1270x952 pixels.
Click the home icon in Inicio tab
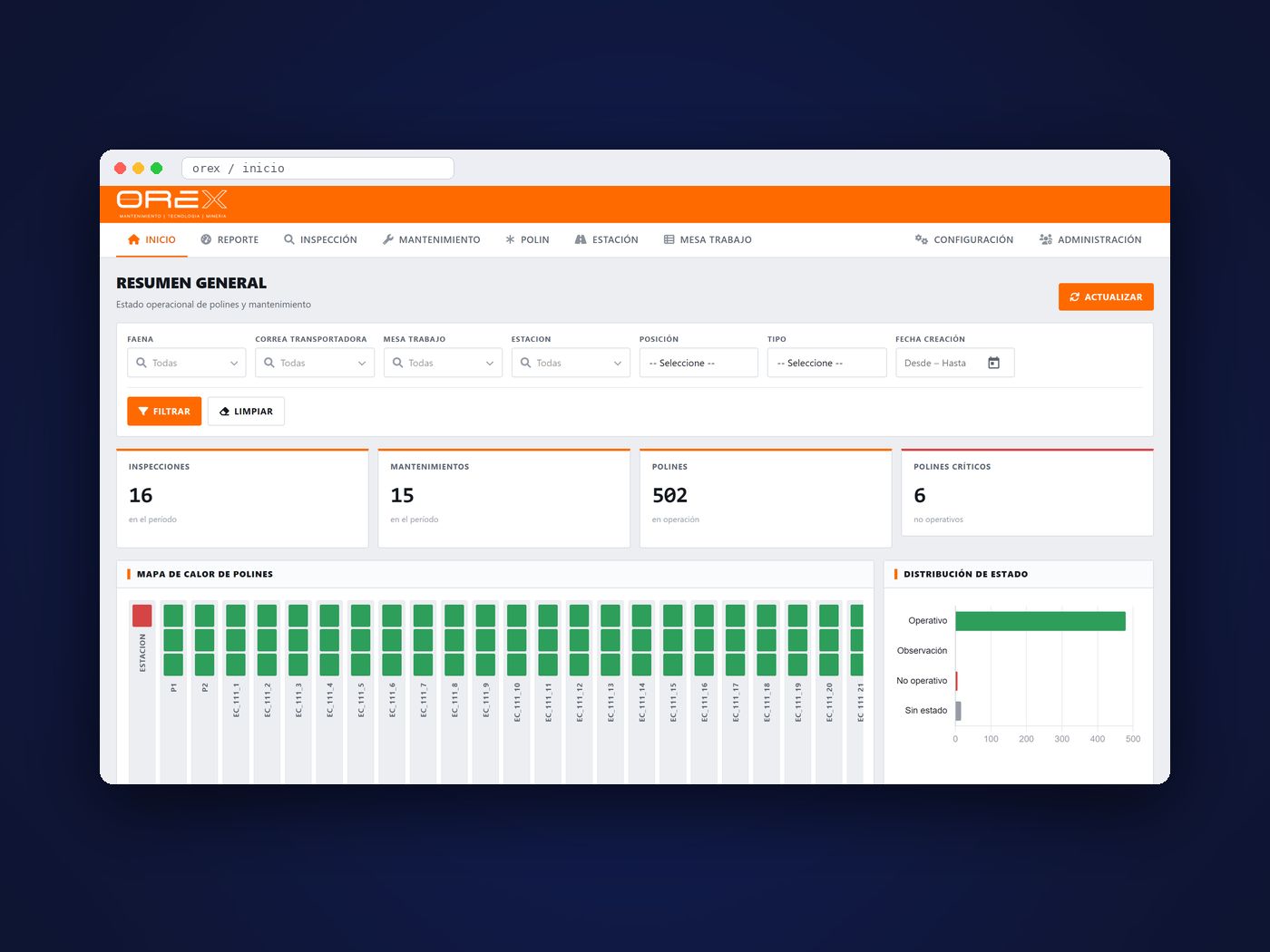tap(134, 239)
